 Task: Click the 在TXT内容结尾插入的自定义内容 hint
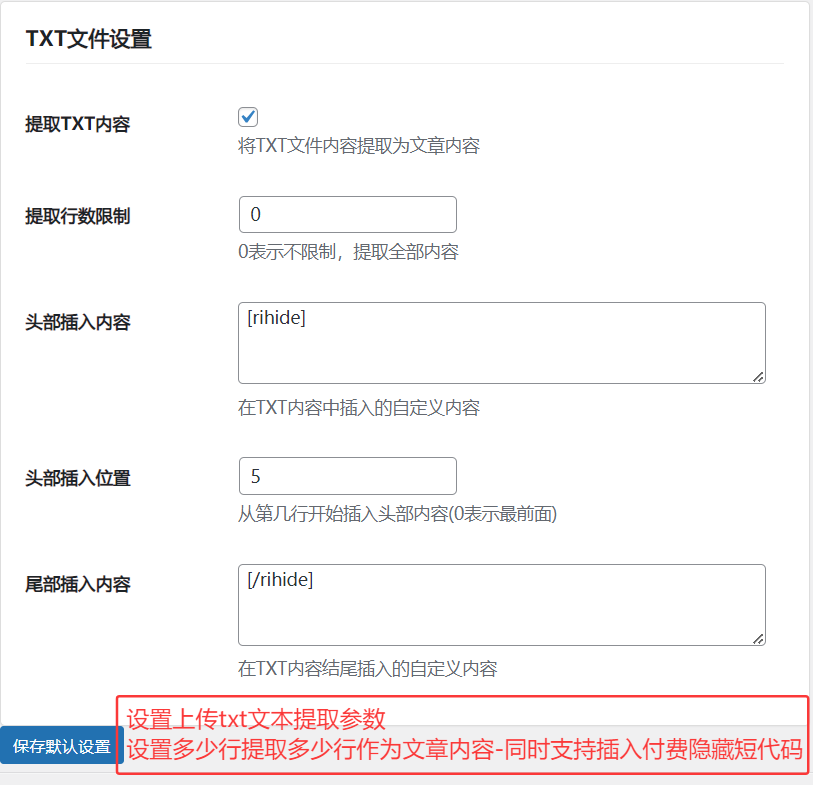[x=367, y=669]
